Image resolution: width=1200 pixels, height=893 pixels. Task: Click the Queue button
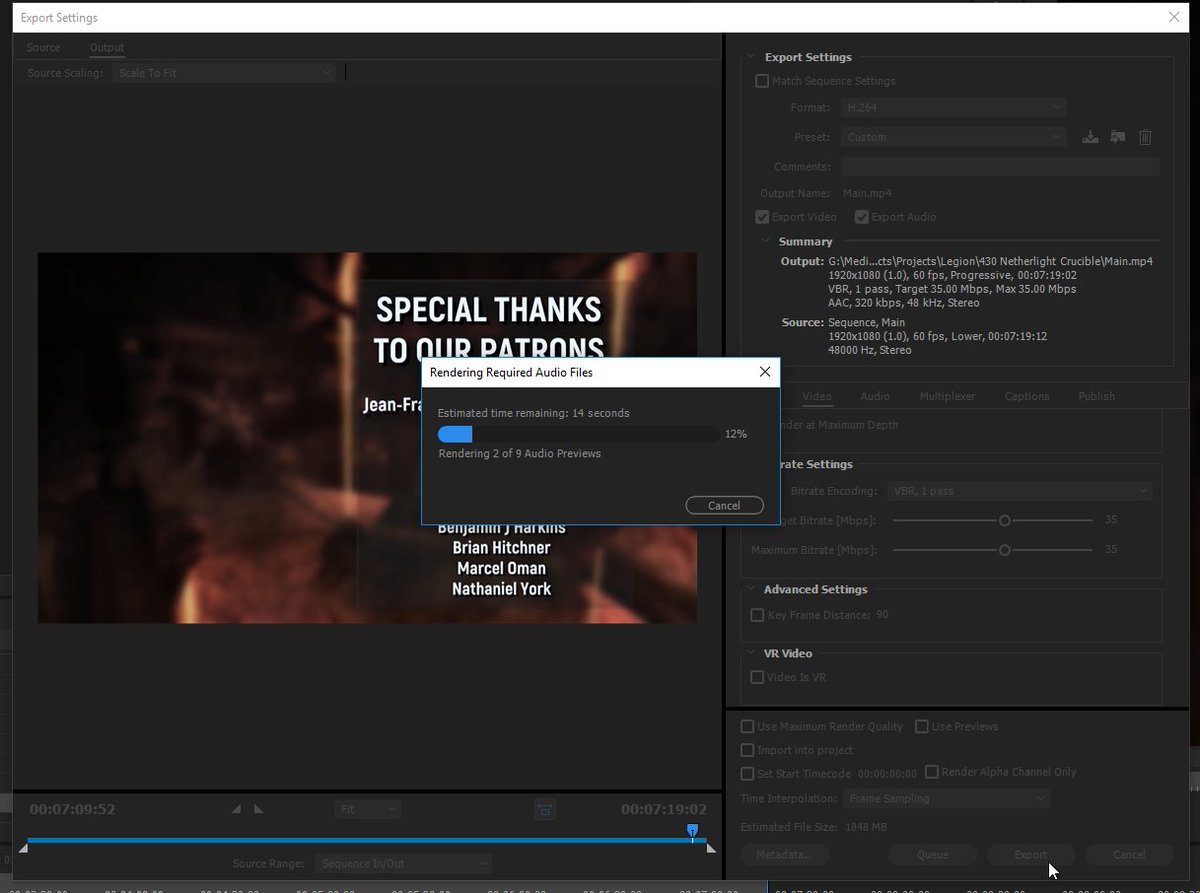tap(932, 855)
